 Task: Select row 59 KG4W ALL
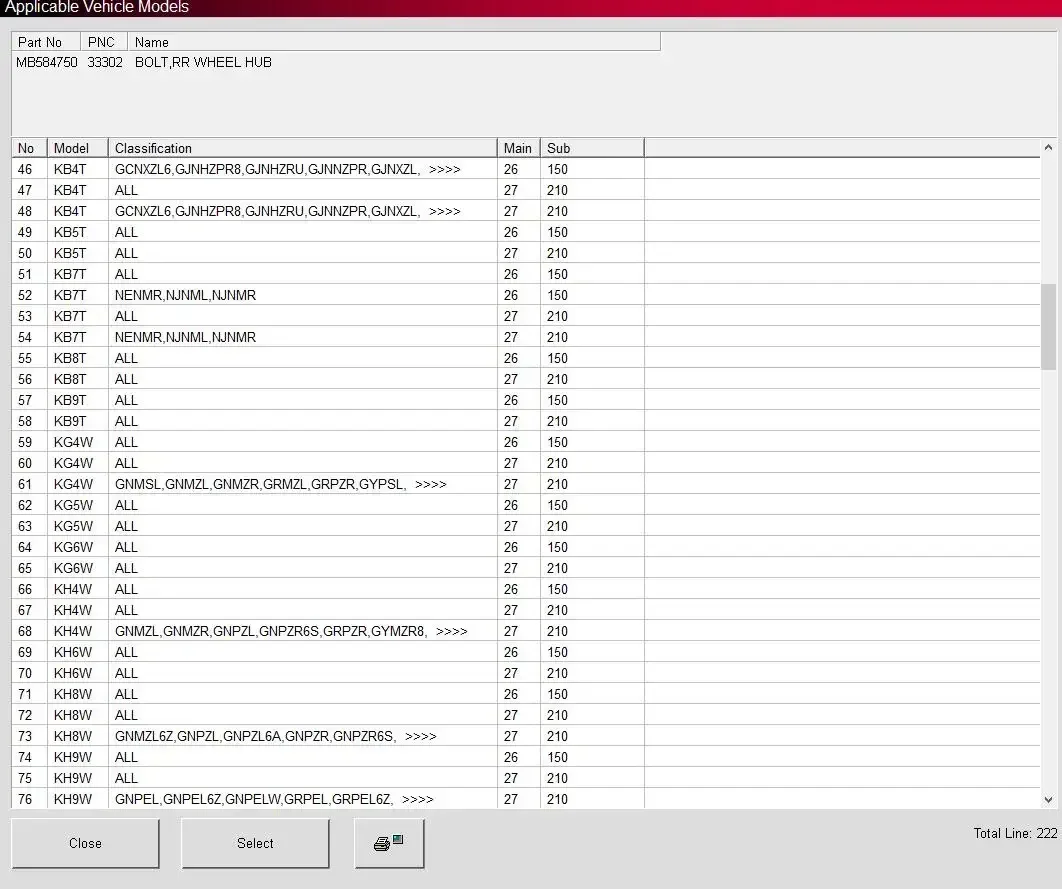[x=526, y=442]
